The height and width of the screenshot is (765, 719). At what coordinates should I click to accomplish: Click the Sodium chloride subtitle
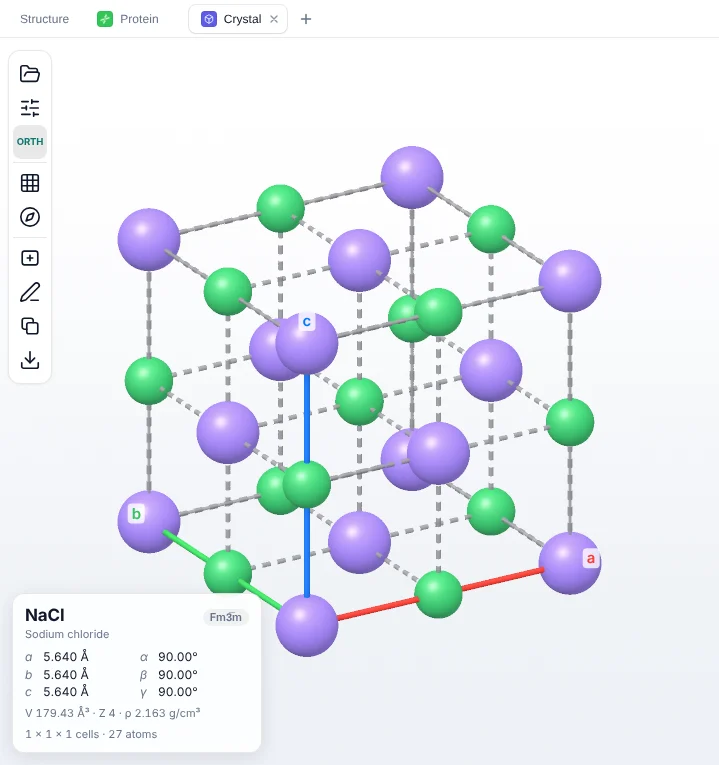coord(67,634)
